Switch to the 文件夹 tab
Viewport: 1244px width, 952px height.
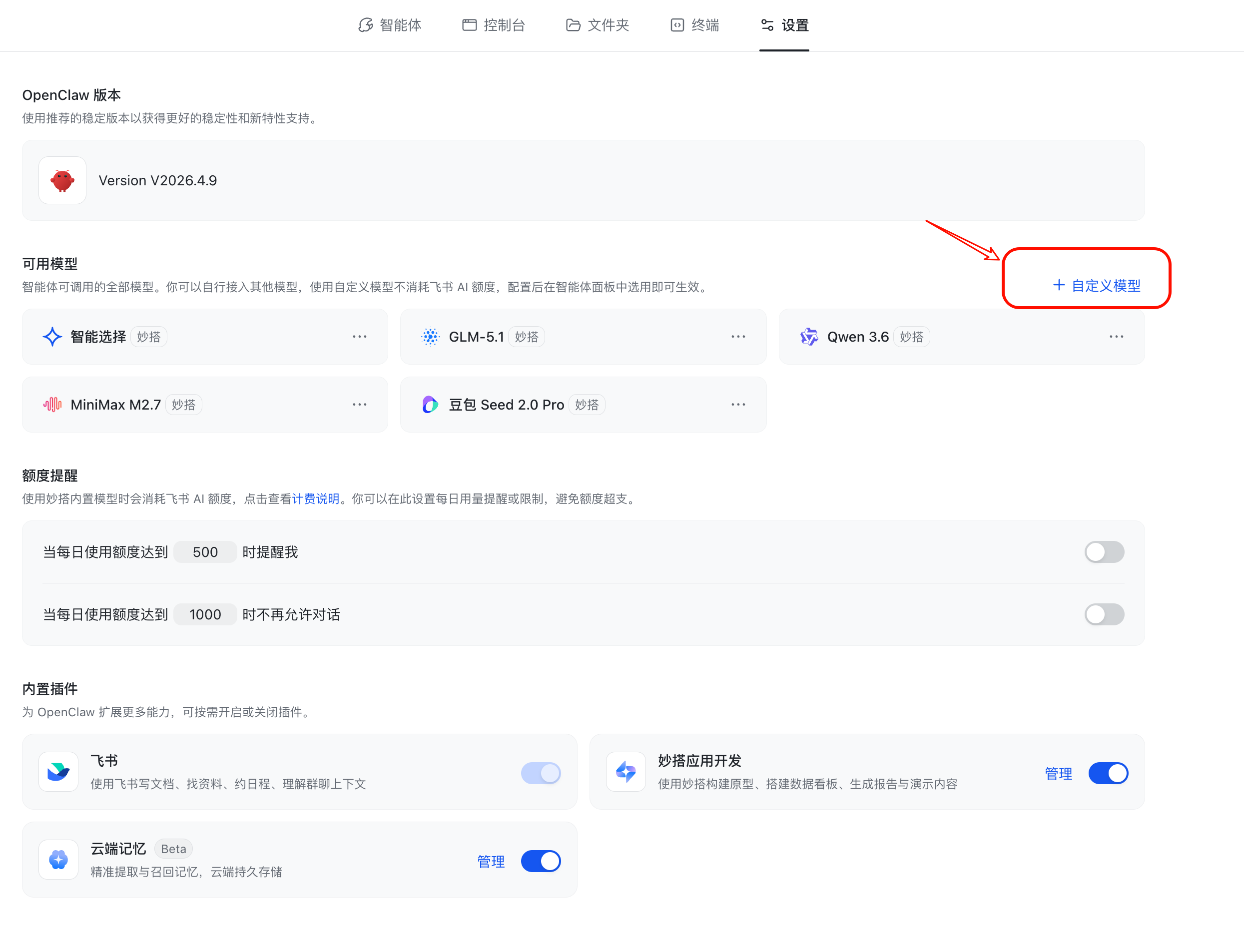(574, 25)
